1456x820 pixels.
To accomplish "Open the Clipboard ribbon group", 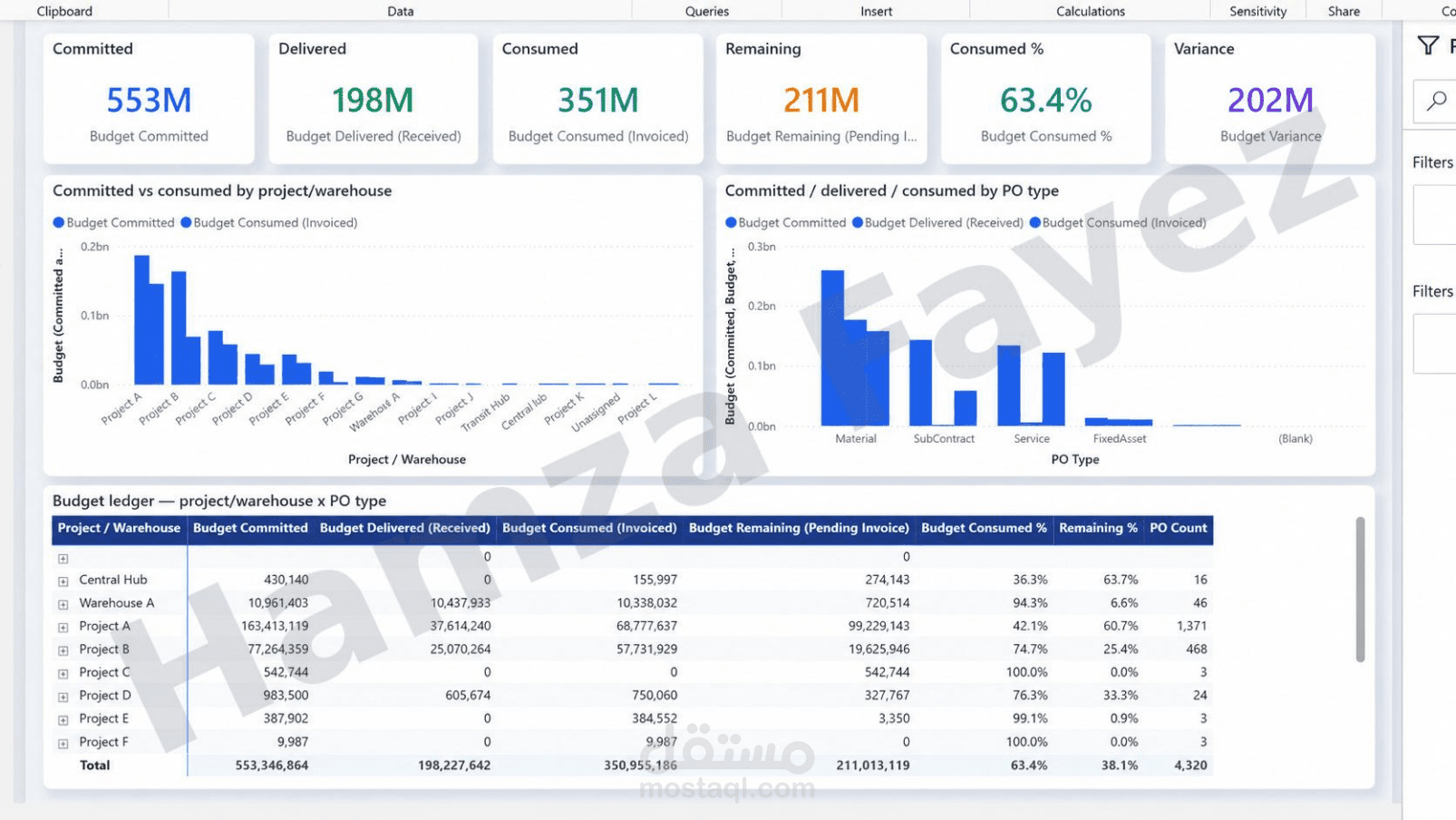I will [x=64, y=11].
